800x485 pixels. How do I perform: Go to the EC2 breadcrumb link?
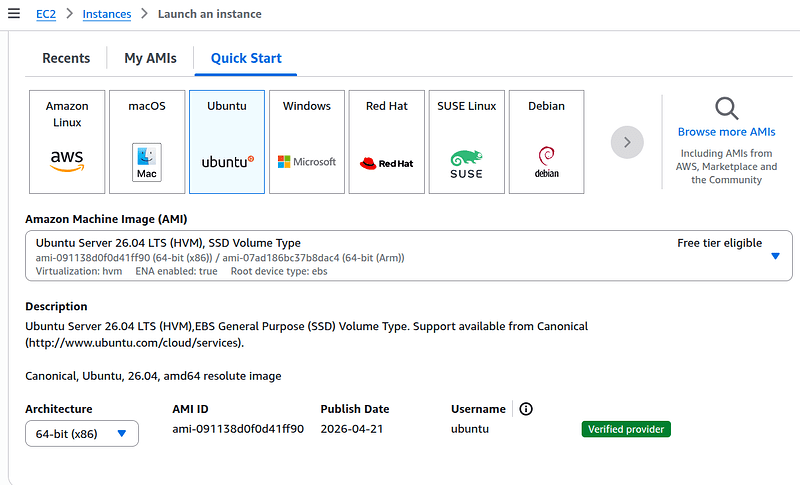click(46, 14)
